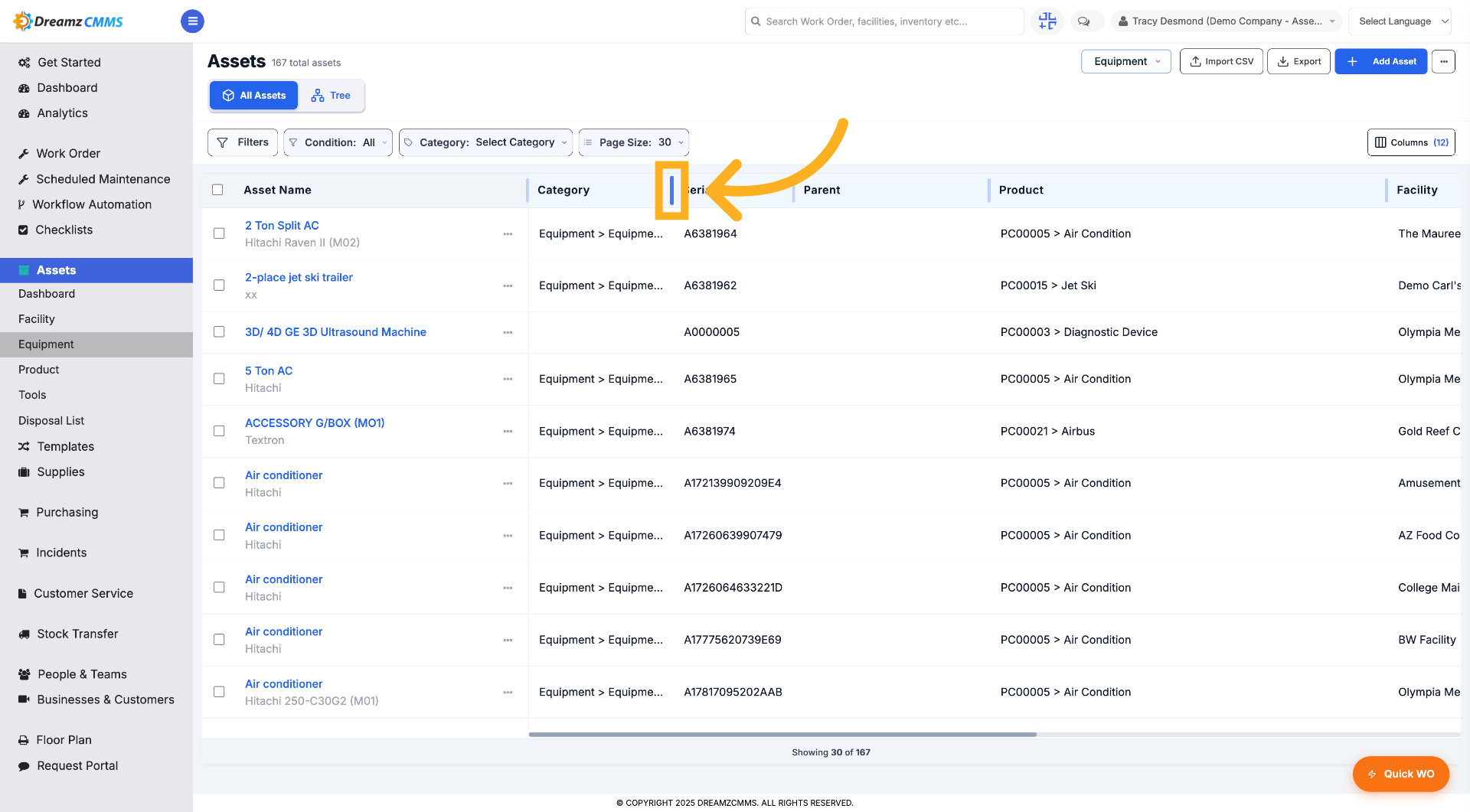Click the Export button
The width and height of the screenshot is (1470, 812).
pos(1298,61)
